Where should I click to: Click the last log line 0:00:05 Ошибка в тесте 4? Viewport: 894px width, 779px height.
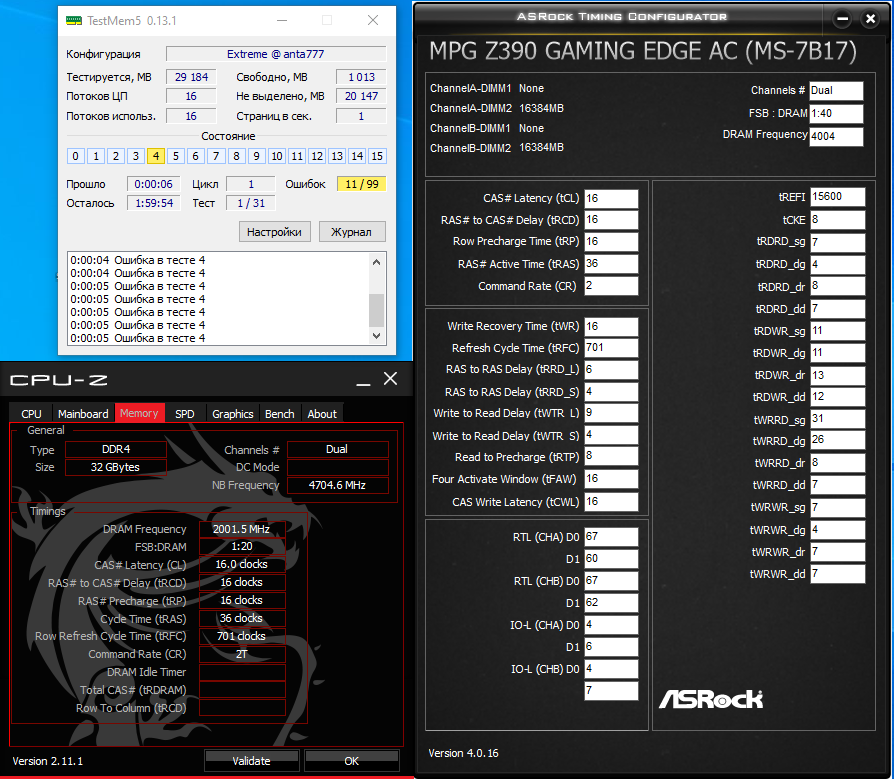pos(137,338)
